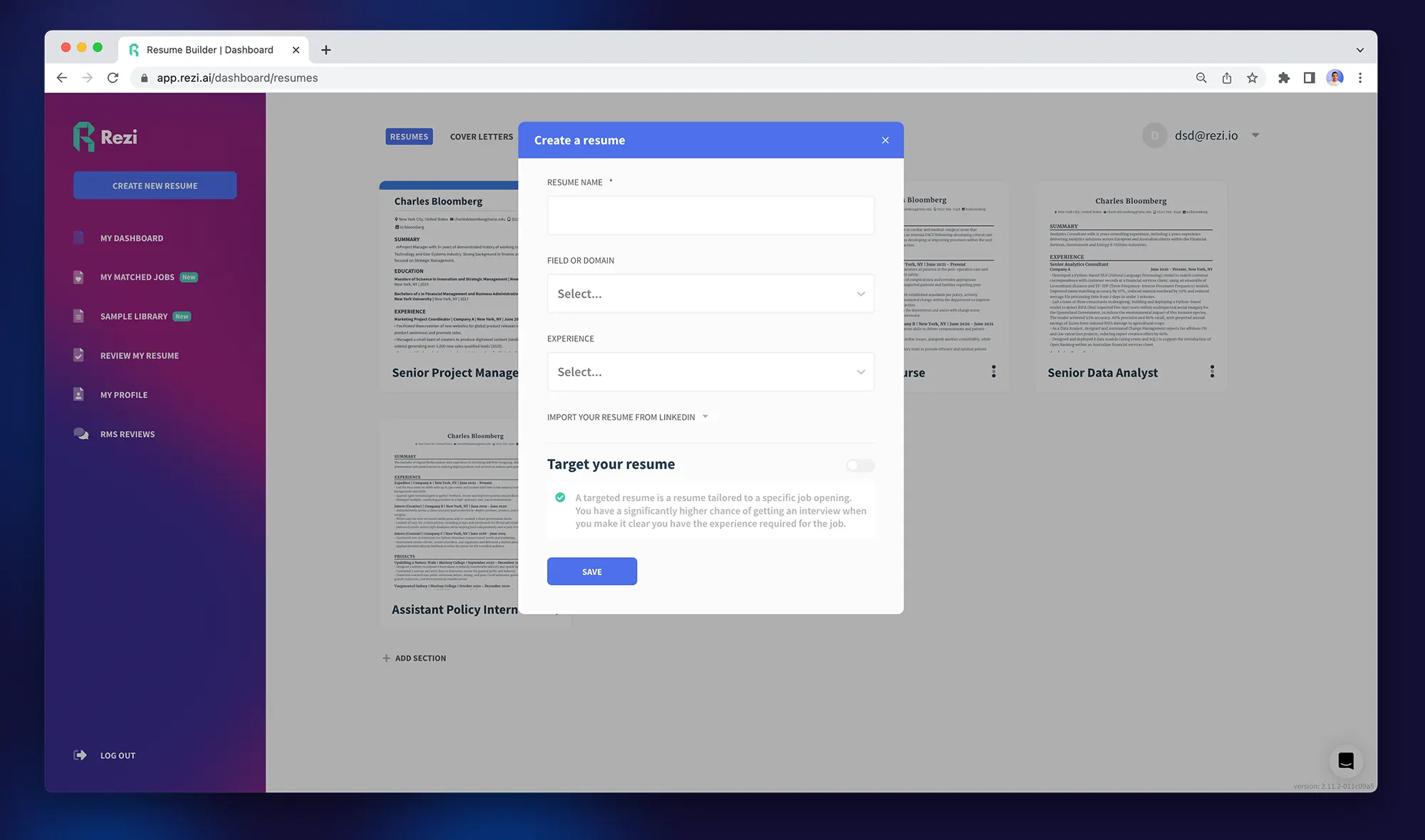Viewport: 1425px width, 840px height.
Task: Open RMS Reviews page
Action: point(128,434)
